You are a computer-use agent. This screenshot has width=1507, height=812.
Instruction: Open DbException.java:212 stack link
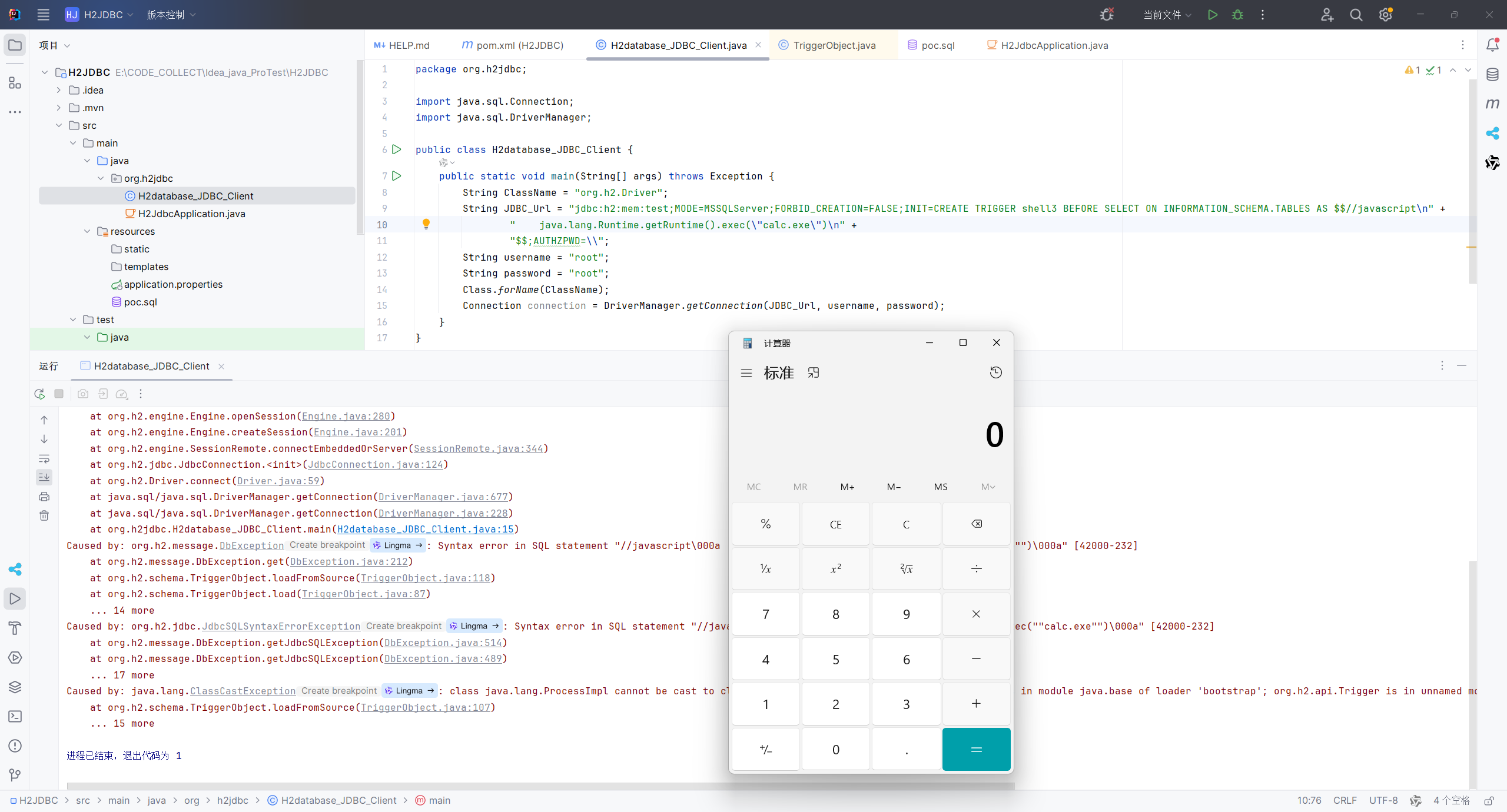coord(349,561)
